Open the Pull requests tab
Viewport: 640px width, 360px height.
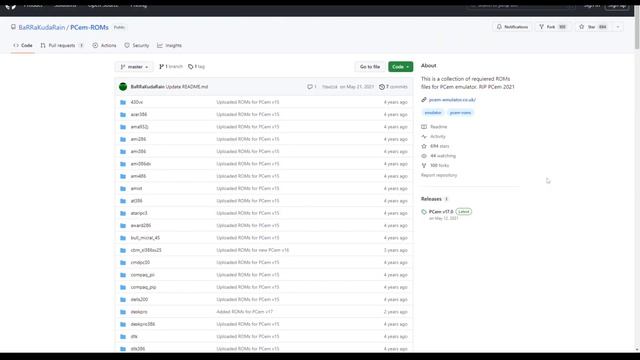click(62, 45)
